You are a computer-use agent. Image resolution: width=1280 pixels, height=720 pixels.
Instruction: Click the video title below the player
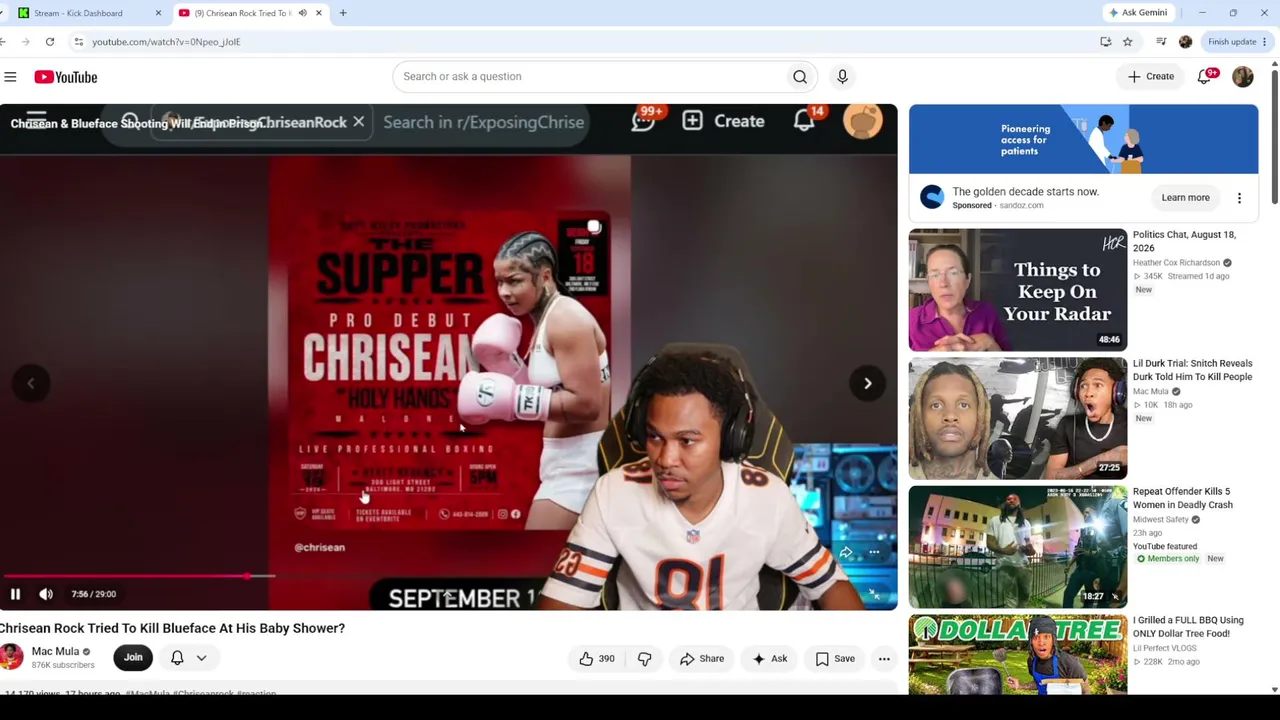pyautogui.click(x=173, y=628)
